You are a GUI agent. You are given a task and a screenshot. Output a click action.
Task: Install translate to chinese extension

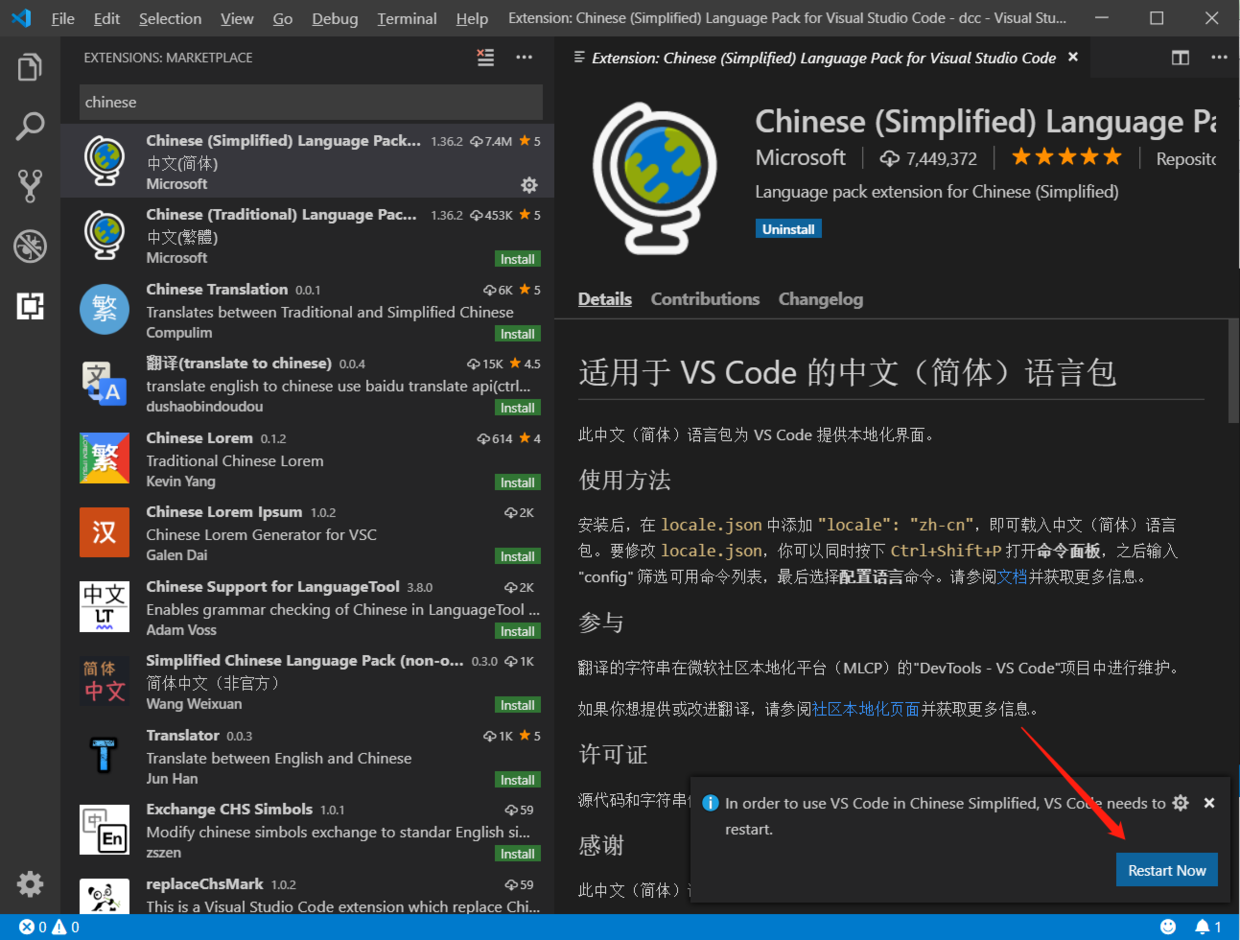[518, 408]
